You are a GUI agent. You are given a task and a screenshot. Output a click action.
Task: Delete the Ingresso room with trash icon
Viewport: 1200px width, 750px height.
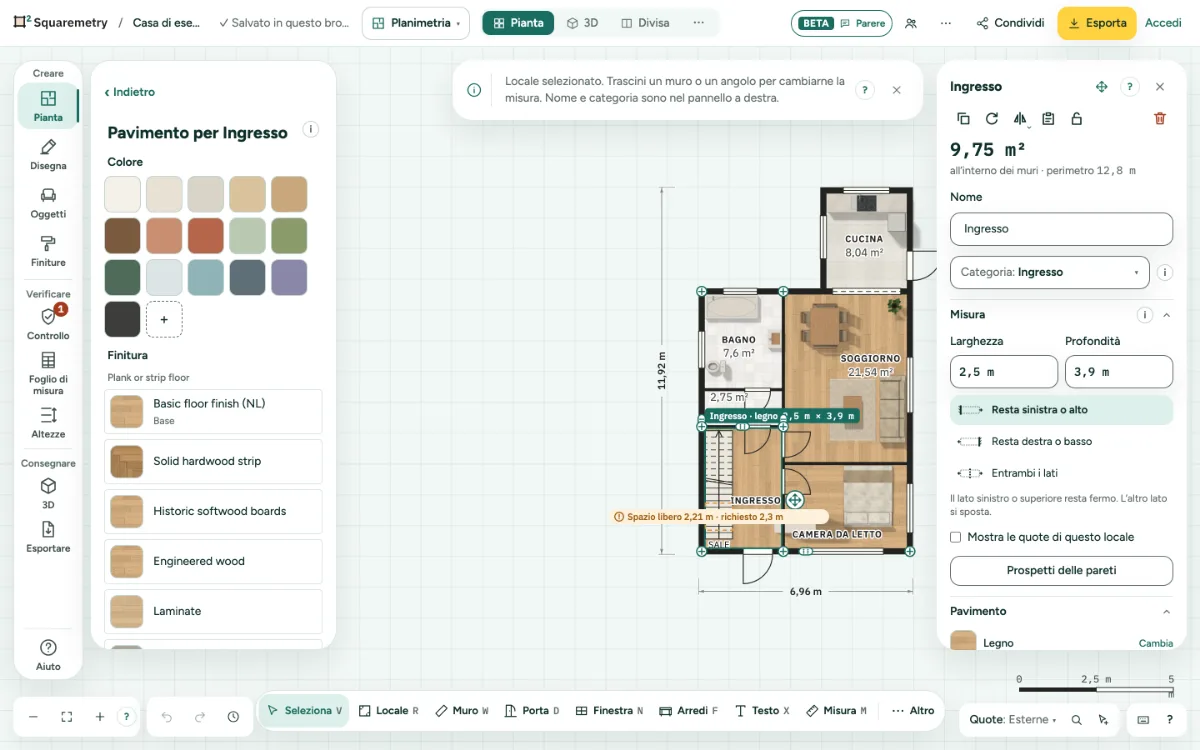click(x=1160, y=118)
